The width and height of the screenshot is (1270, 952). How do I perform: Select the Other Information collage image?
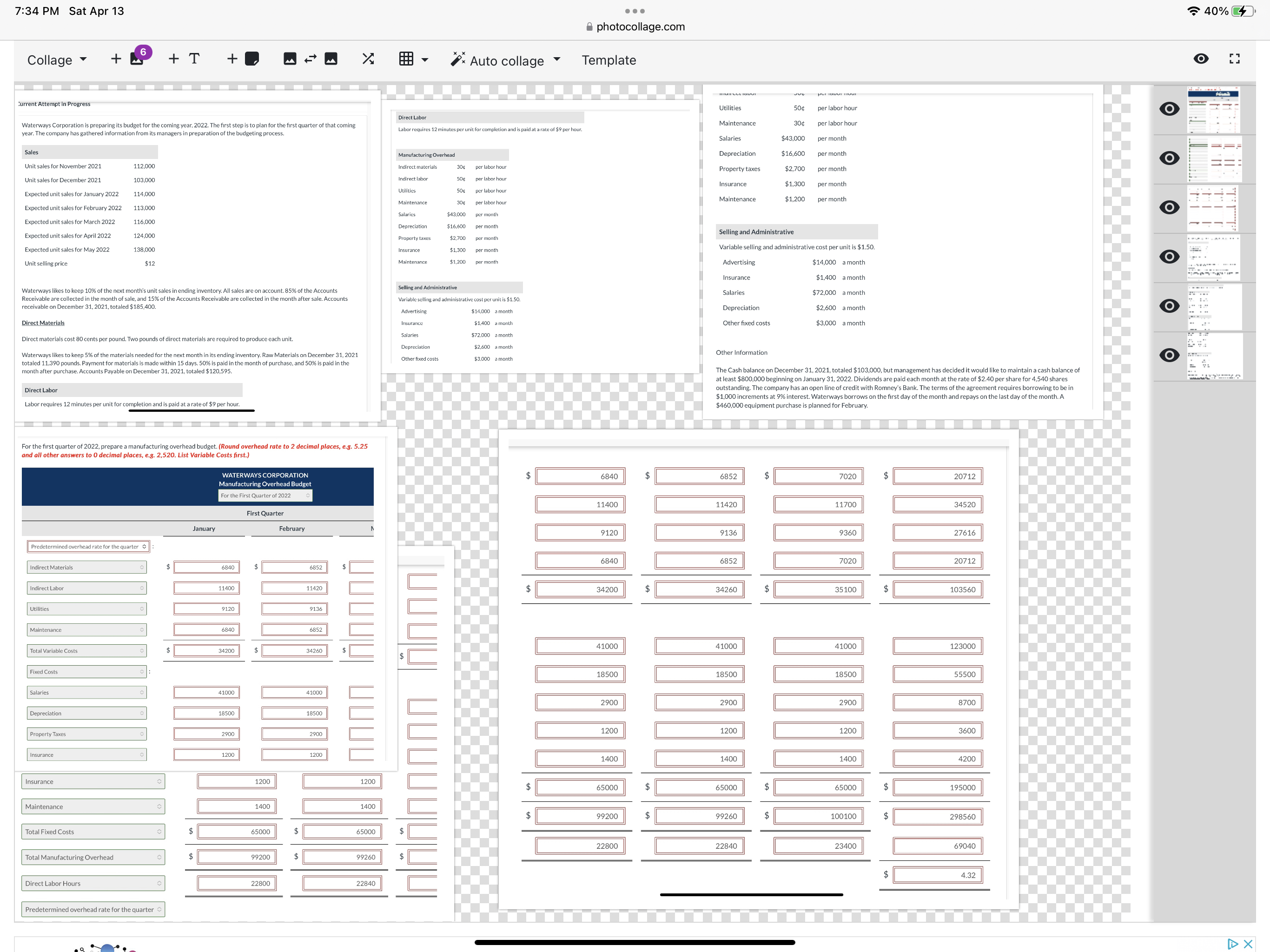point(903,251)
